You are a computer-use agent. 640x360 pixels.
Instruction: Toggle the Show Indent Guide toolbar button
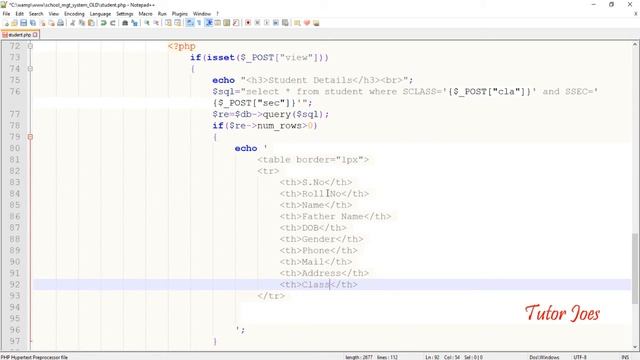tap(209, 23)
